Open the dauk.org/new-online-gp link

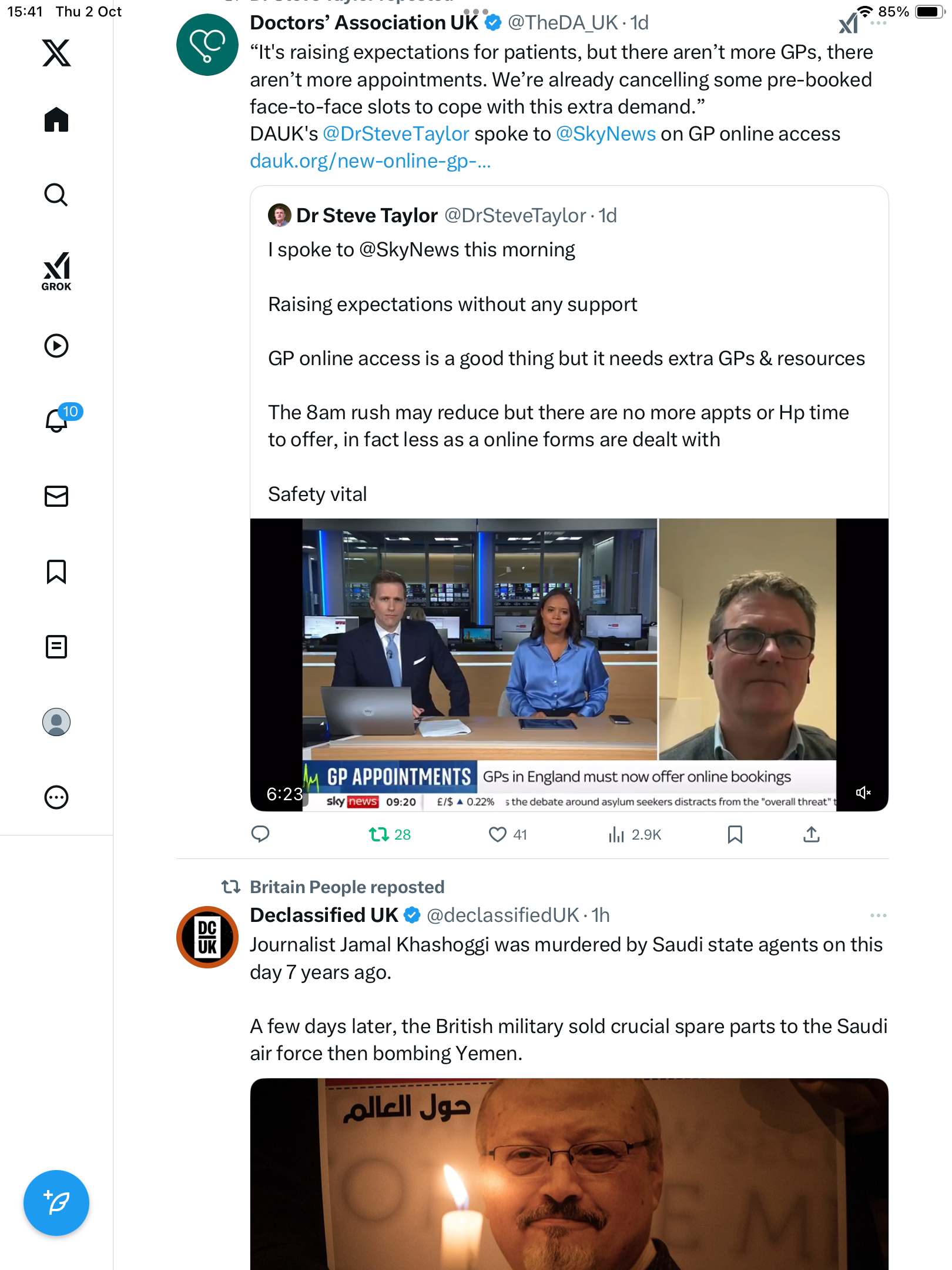(x=370, y=161)
